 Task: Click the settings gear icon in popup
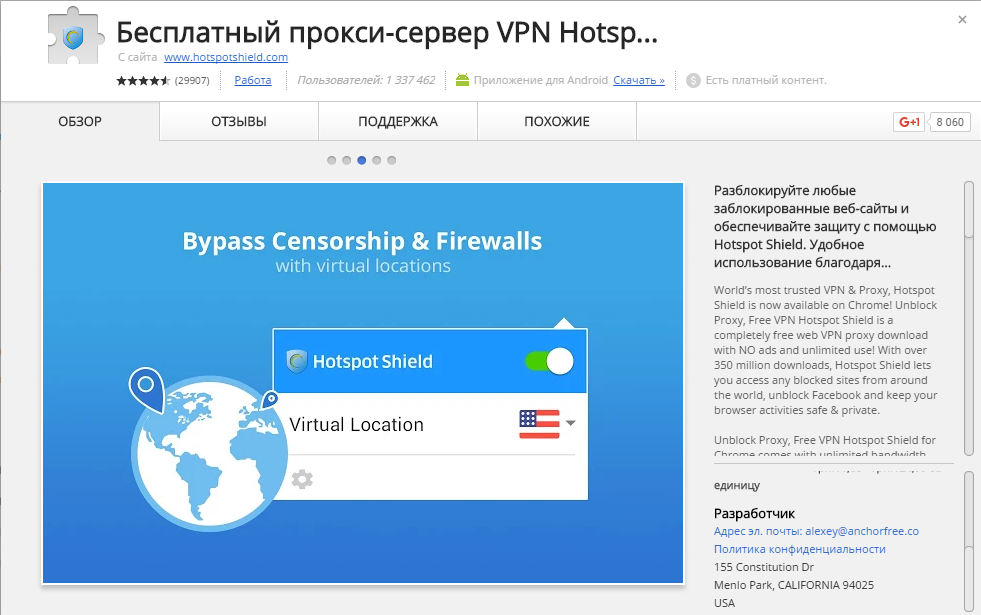tap(302, 479)
